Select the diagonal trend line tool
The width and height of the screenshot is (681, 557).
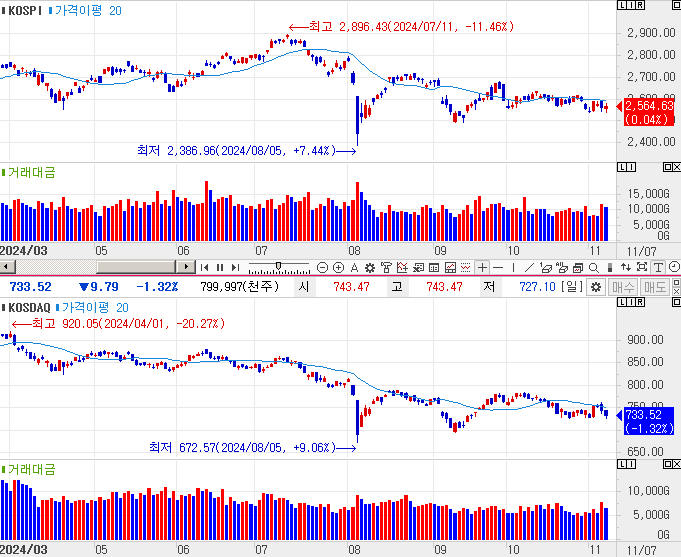pos(529,268)
